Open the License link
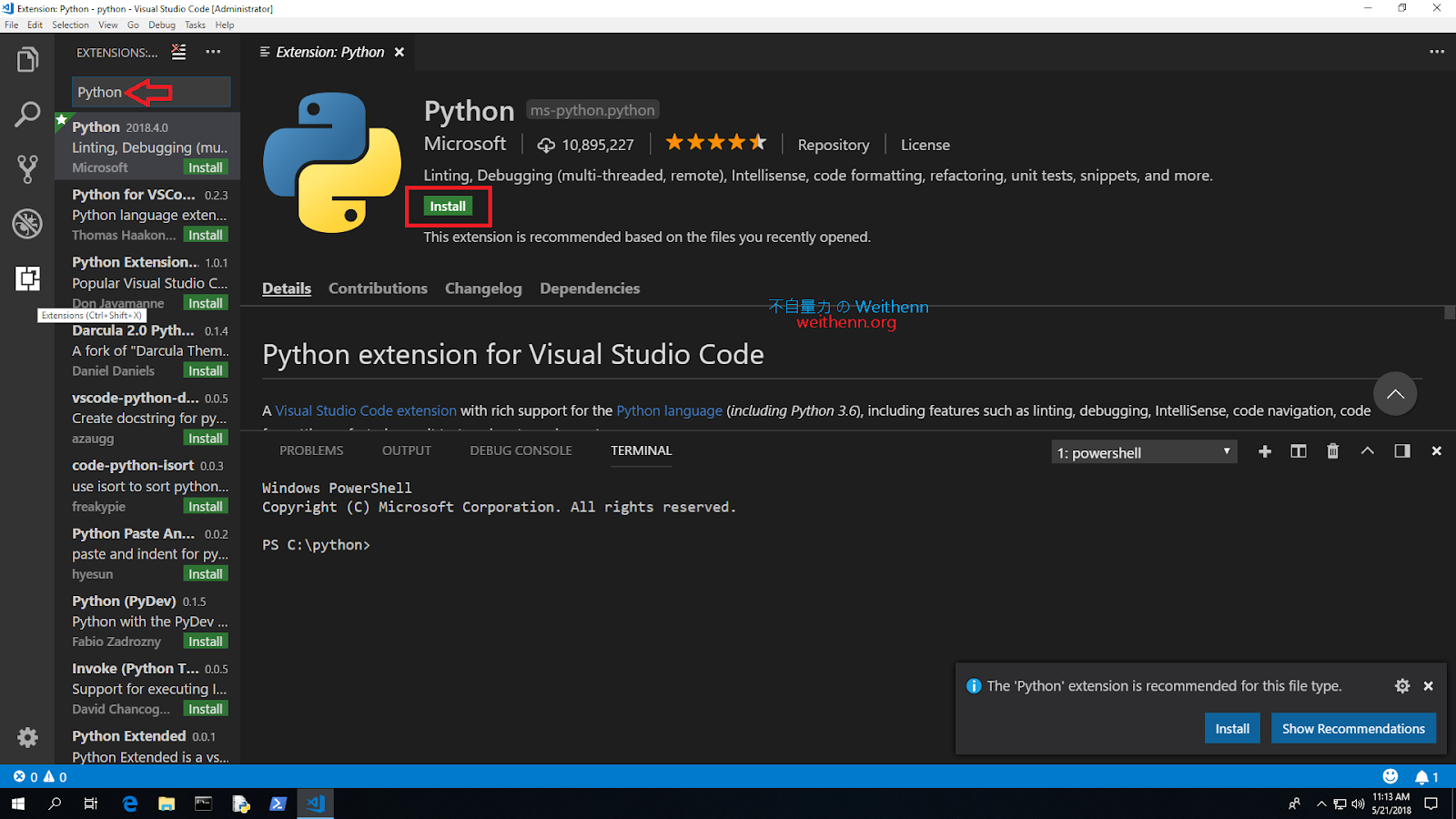The height and width of the screenshot is (819, 1456). 925,145
